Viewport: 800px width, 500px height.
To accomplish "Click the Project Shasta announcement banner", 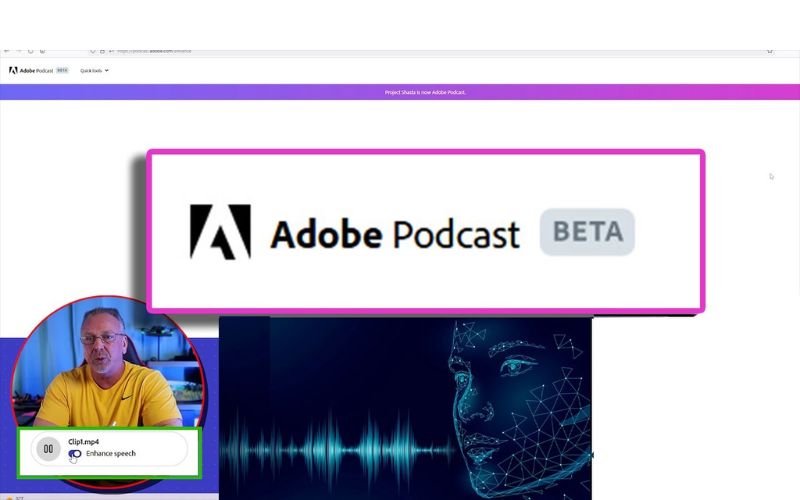I will (425, 92).
